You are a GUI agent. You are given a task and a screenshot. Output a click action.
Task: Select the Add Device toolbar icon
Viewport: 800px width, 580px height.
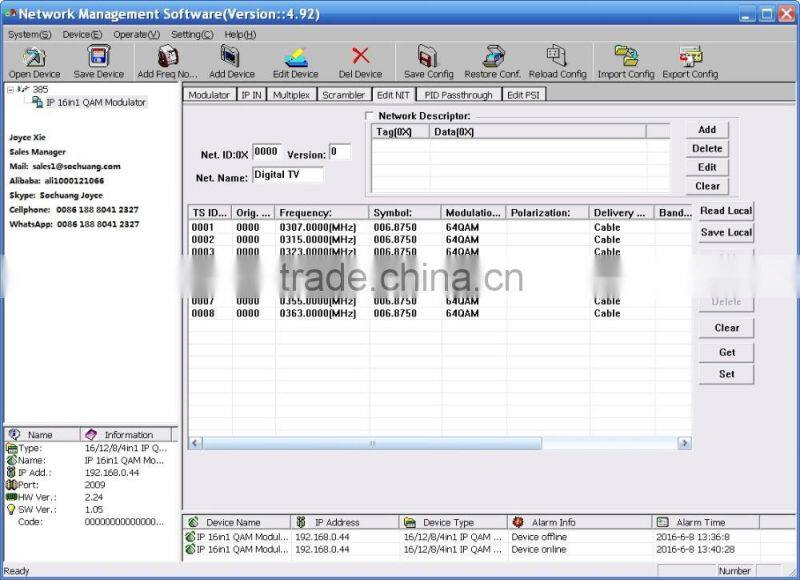click(231, 57)
